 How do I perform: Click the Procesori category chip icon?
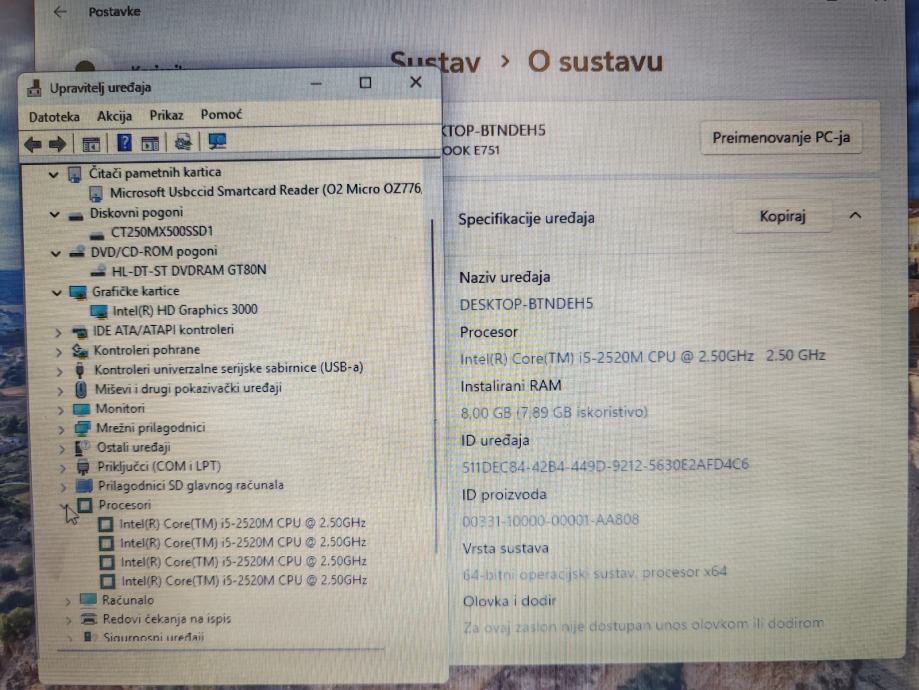[85, 505]
